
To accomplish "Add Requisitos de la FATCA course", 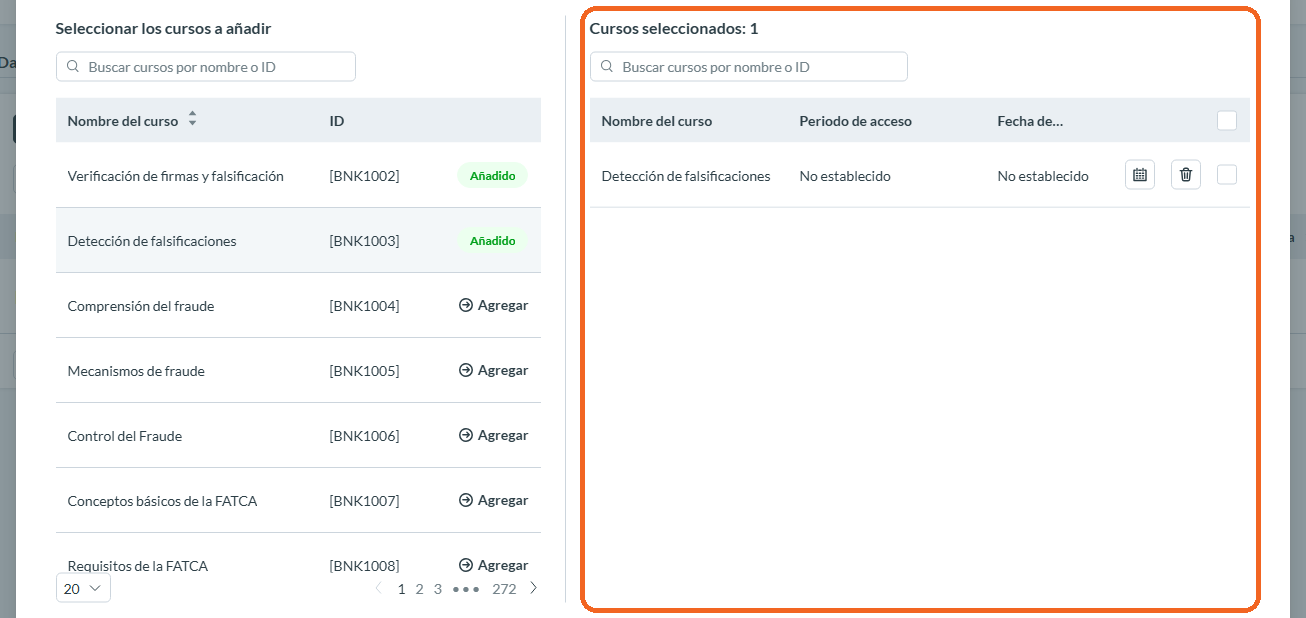I will point(493,565).
